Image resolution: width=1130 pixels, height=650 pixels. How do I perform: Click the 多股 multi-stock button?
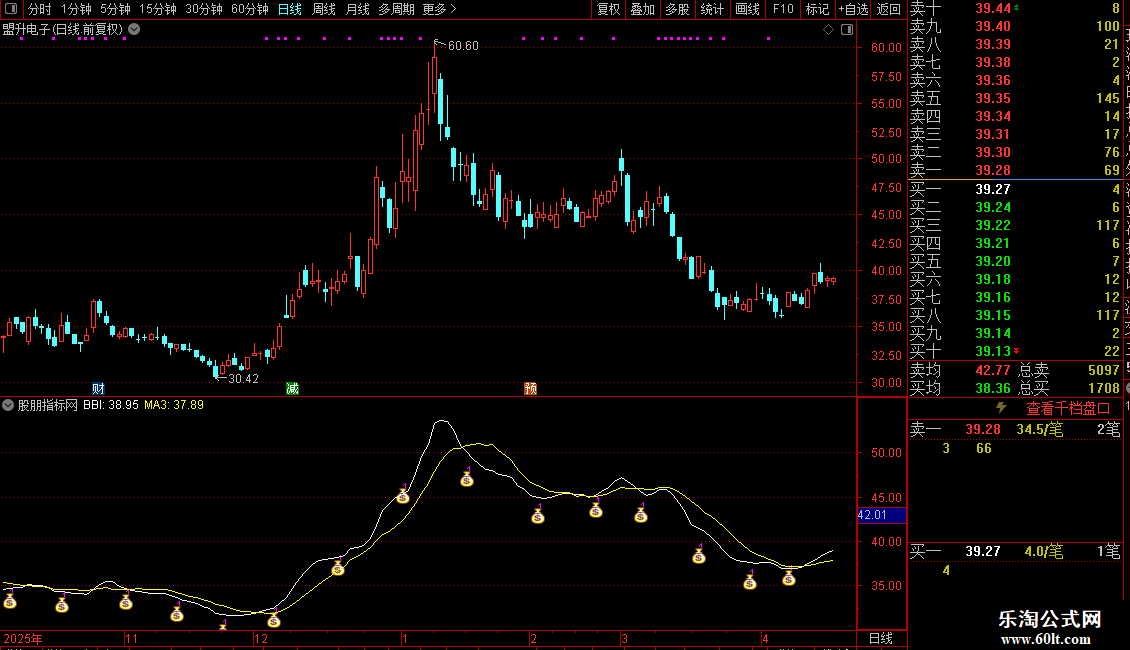point(677,9)
